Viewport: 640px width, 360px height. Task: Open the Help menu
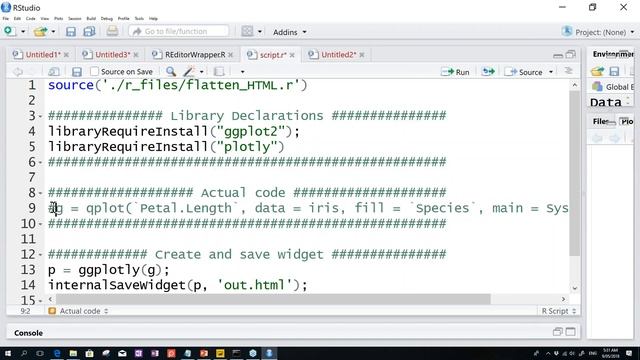153,18
